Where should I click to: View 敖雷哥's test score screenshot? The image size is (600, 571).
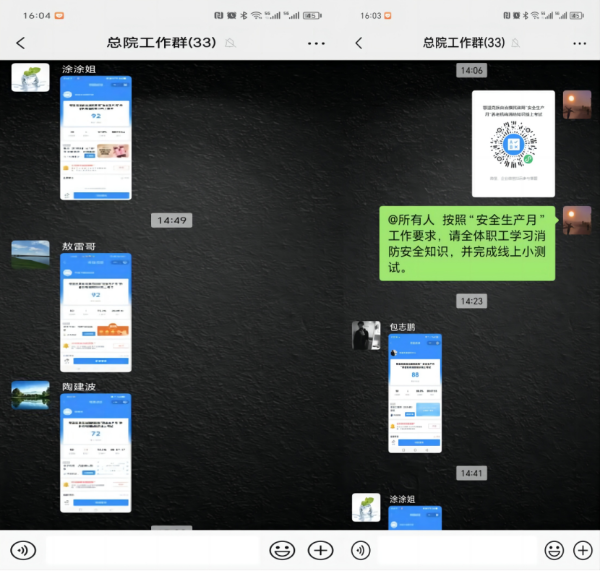pos(96,312)
